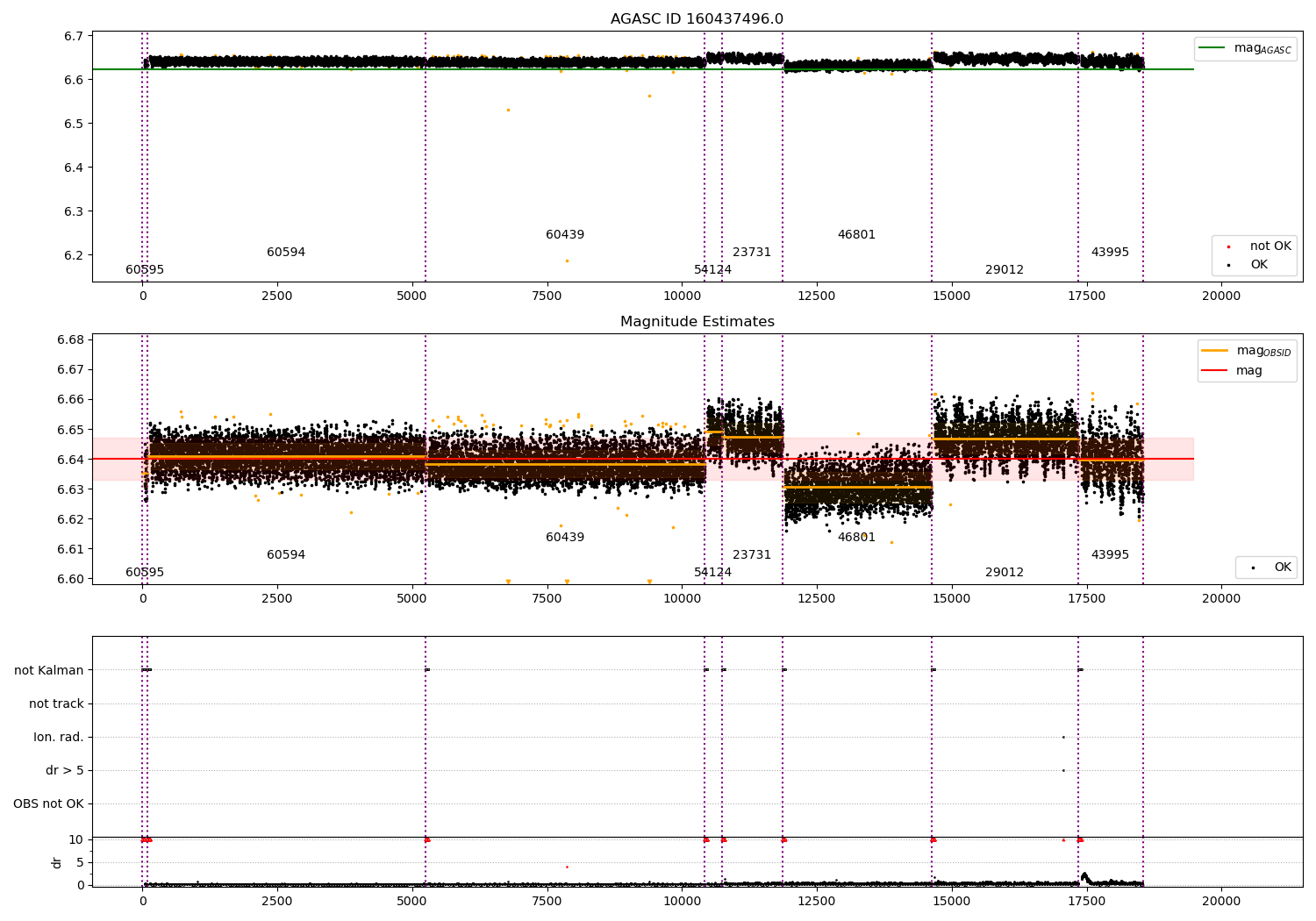Click the 20000 x-axis tick of the top plot

click(1221, 296)
